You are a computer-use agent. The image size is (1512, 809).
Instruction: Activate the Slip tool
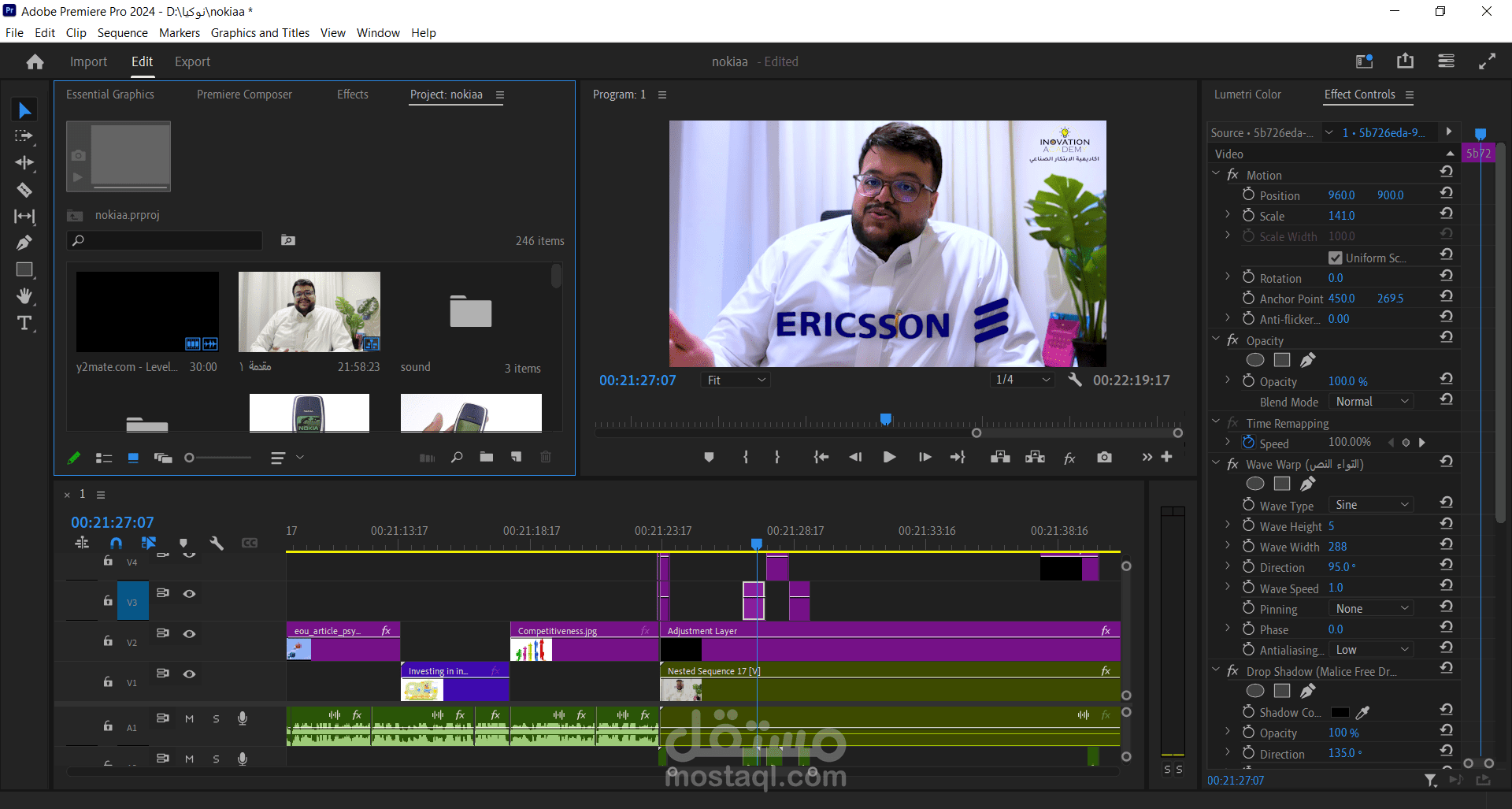pyautogui.click(x=24, y=216)
